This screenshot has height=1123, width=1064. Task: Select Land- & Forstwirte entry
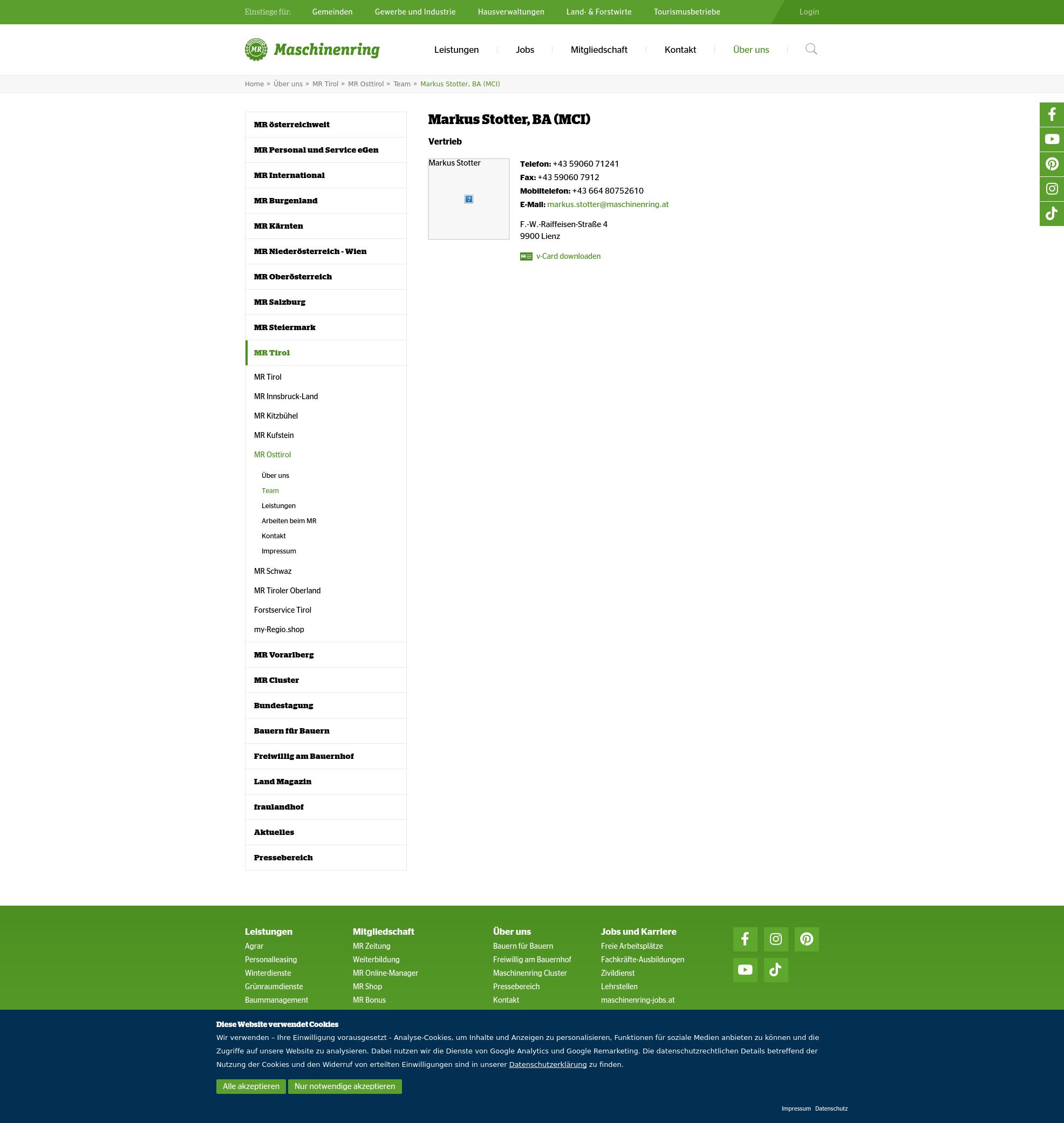[599, 12]
